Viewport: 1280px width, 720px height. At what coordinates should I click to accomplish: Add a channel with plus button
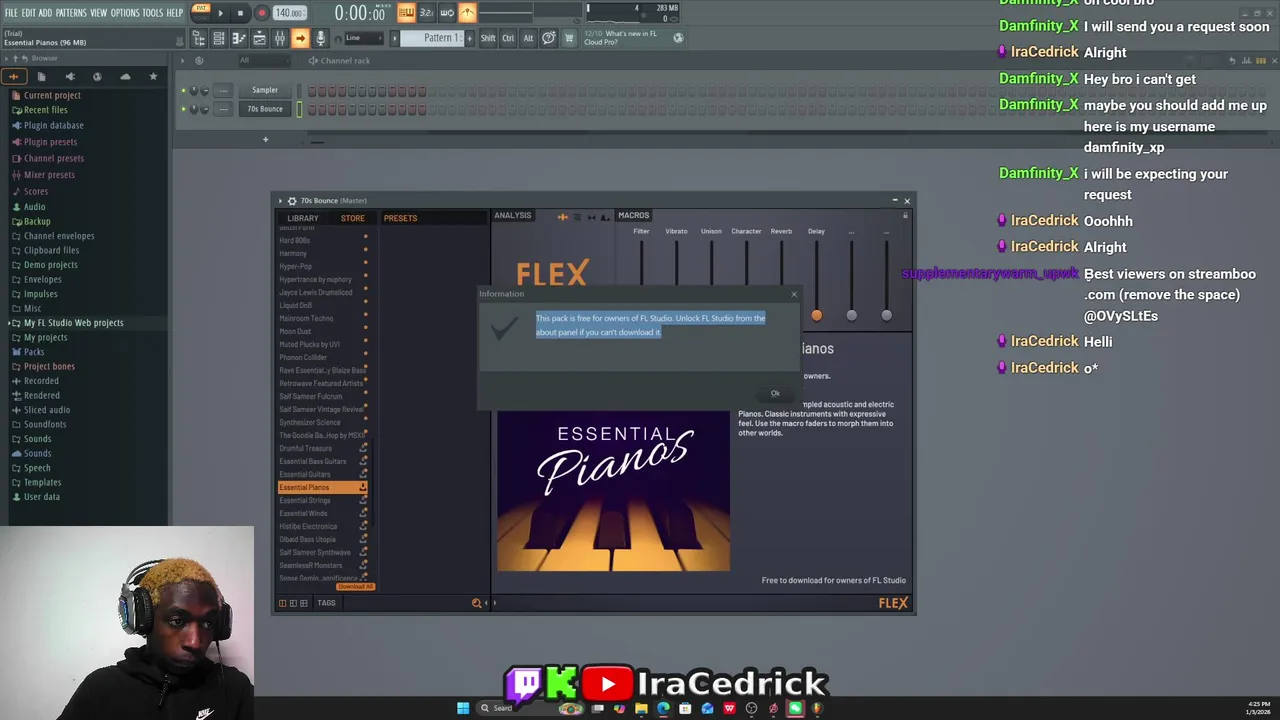[x=265, y=140]
